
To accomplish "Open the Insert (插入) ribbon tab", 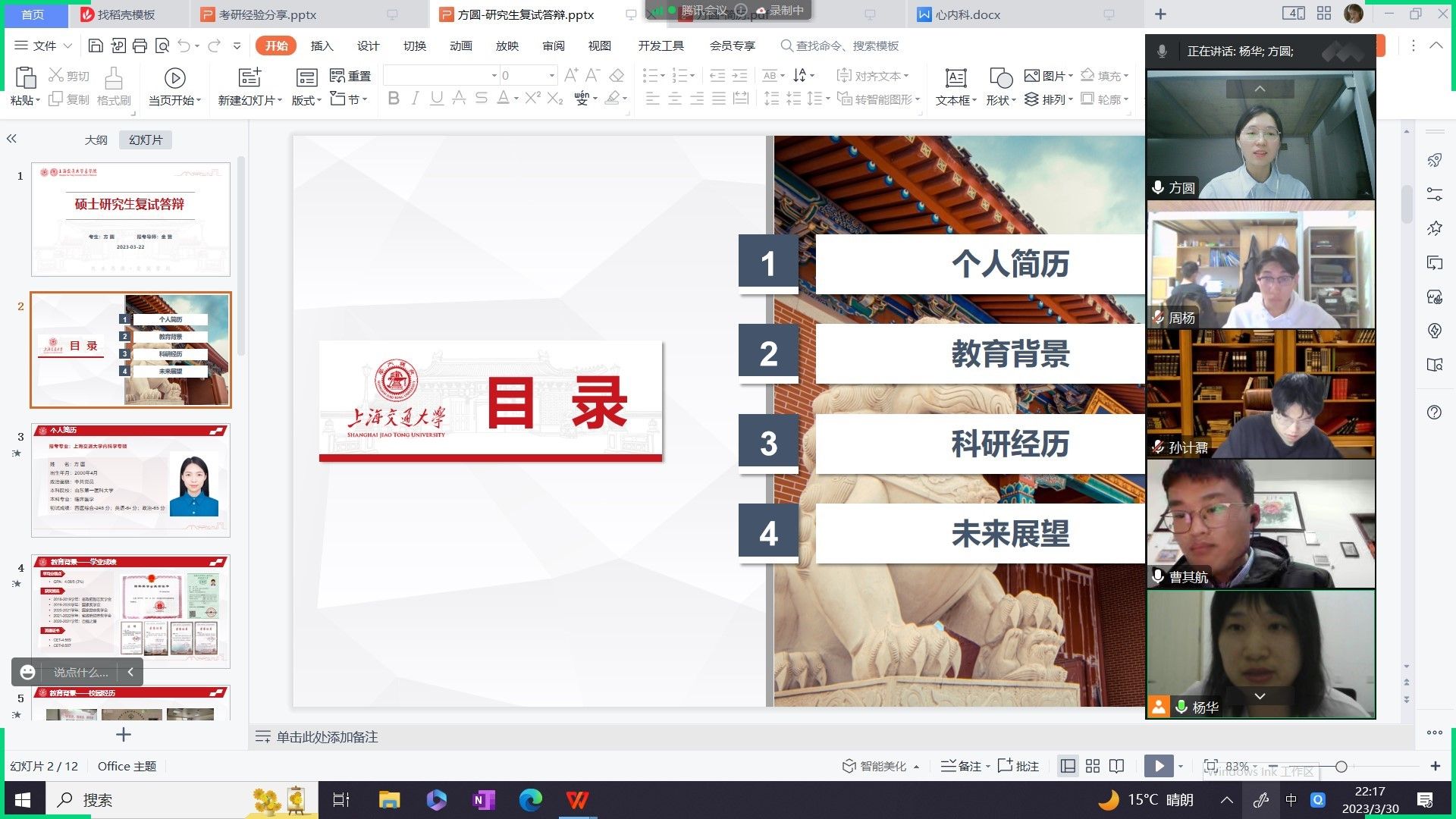I will (x=322, y=46).
